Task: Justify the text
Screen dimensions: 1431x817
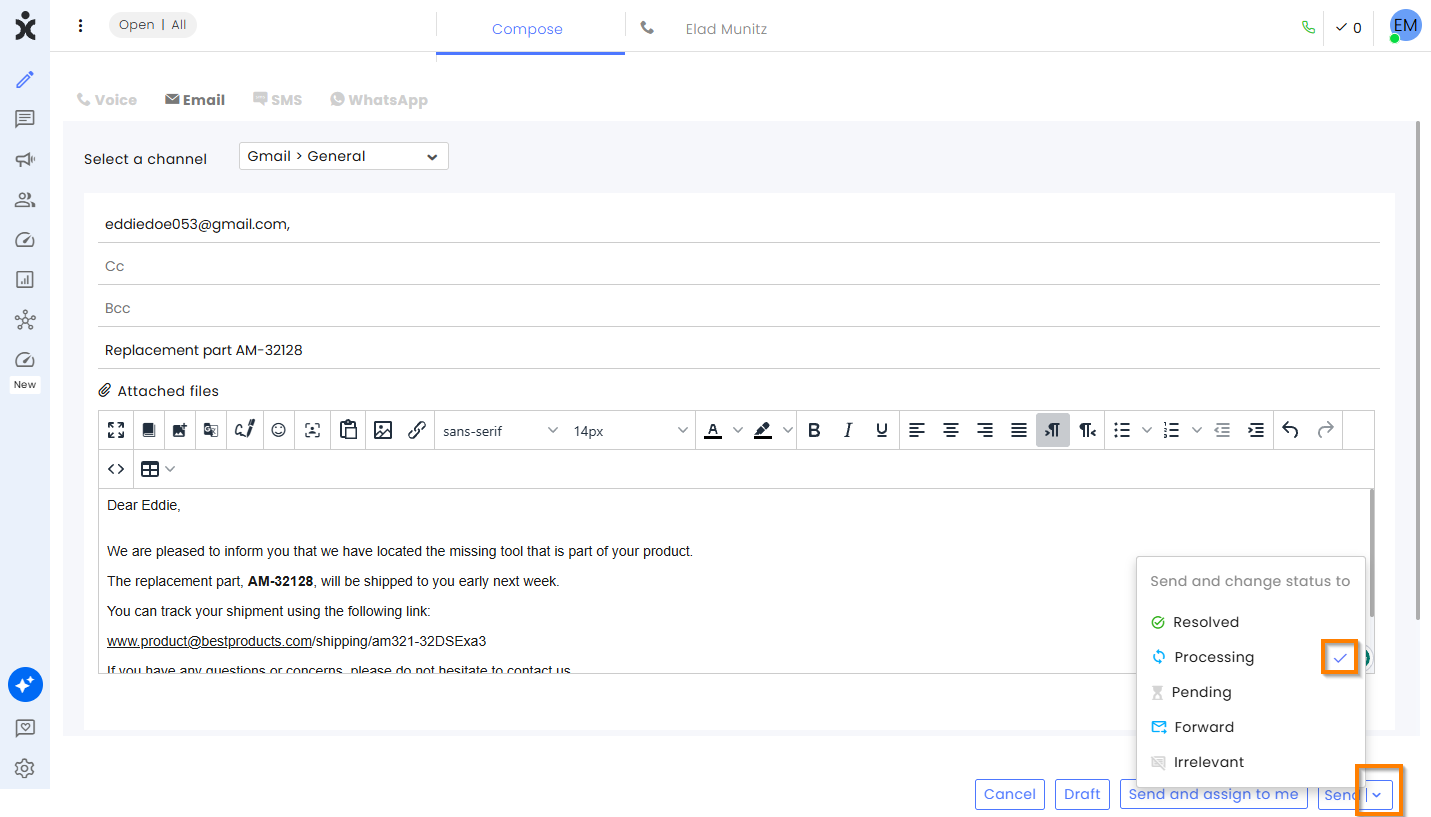Action: click(x=1019, y=430)
